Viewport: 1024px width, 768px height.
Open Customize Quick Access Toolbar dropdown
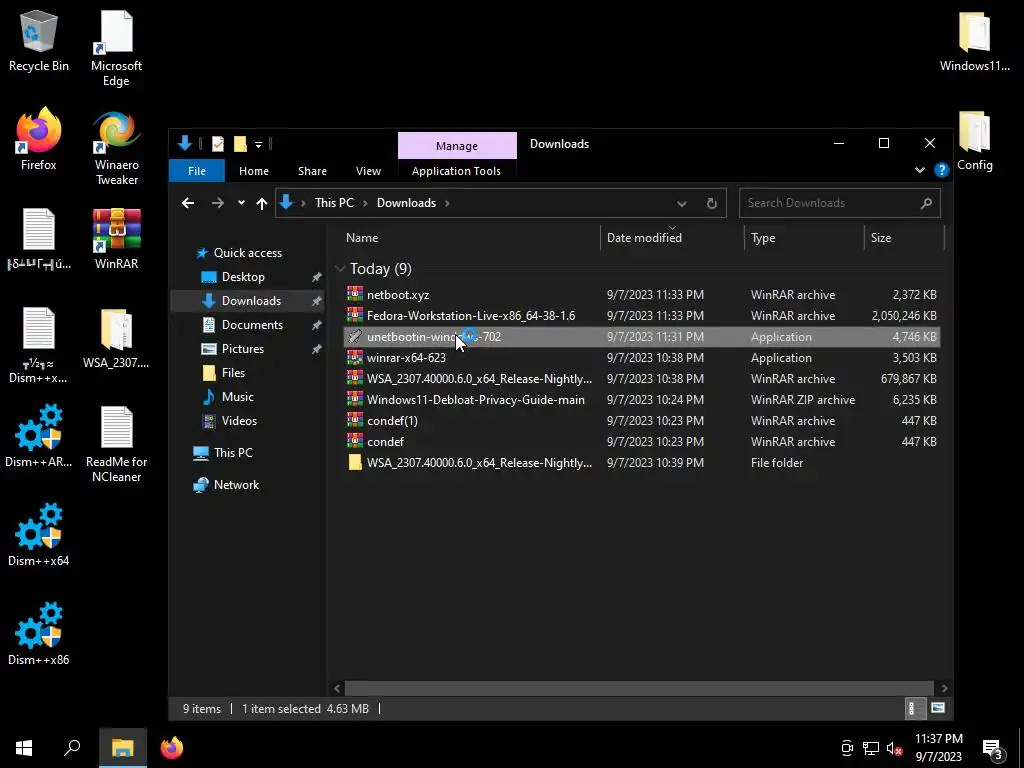click(258, 144)
